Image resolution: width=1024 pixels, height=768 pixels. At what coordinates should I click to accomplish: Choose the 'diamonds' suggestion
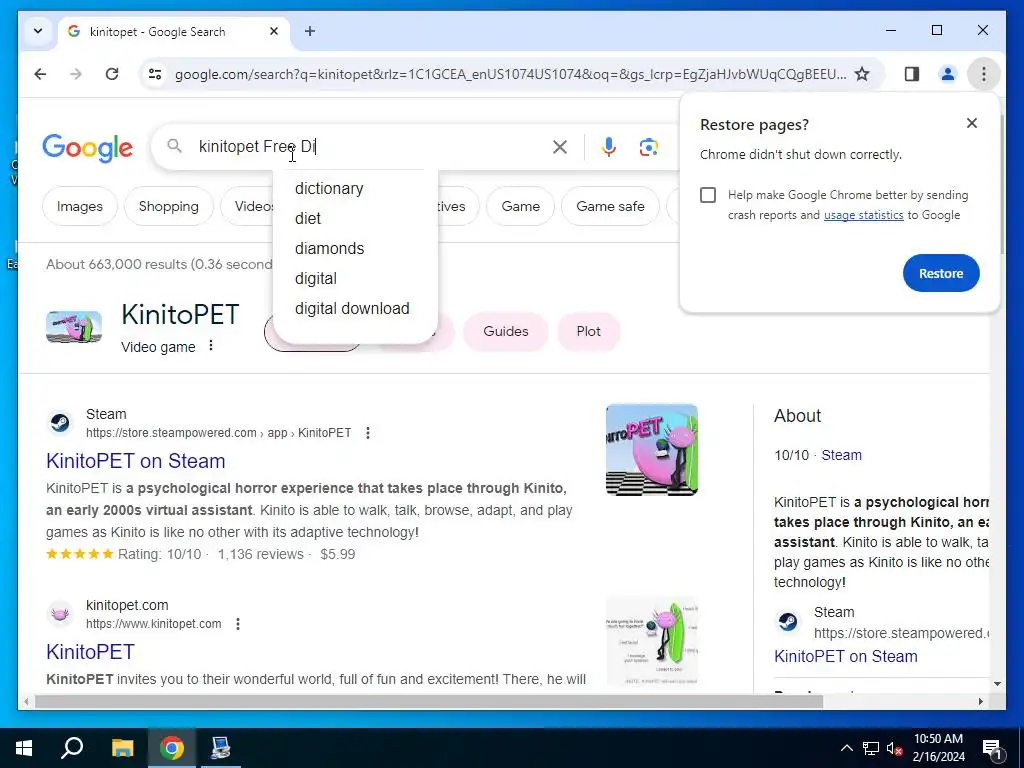tap(329, 249)
